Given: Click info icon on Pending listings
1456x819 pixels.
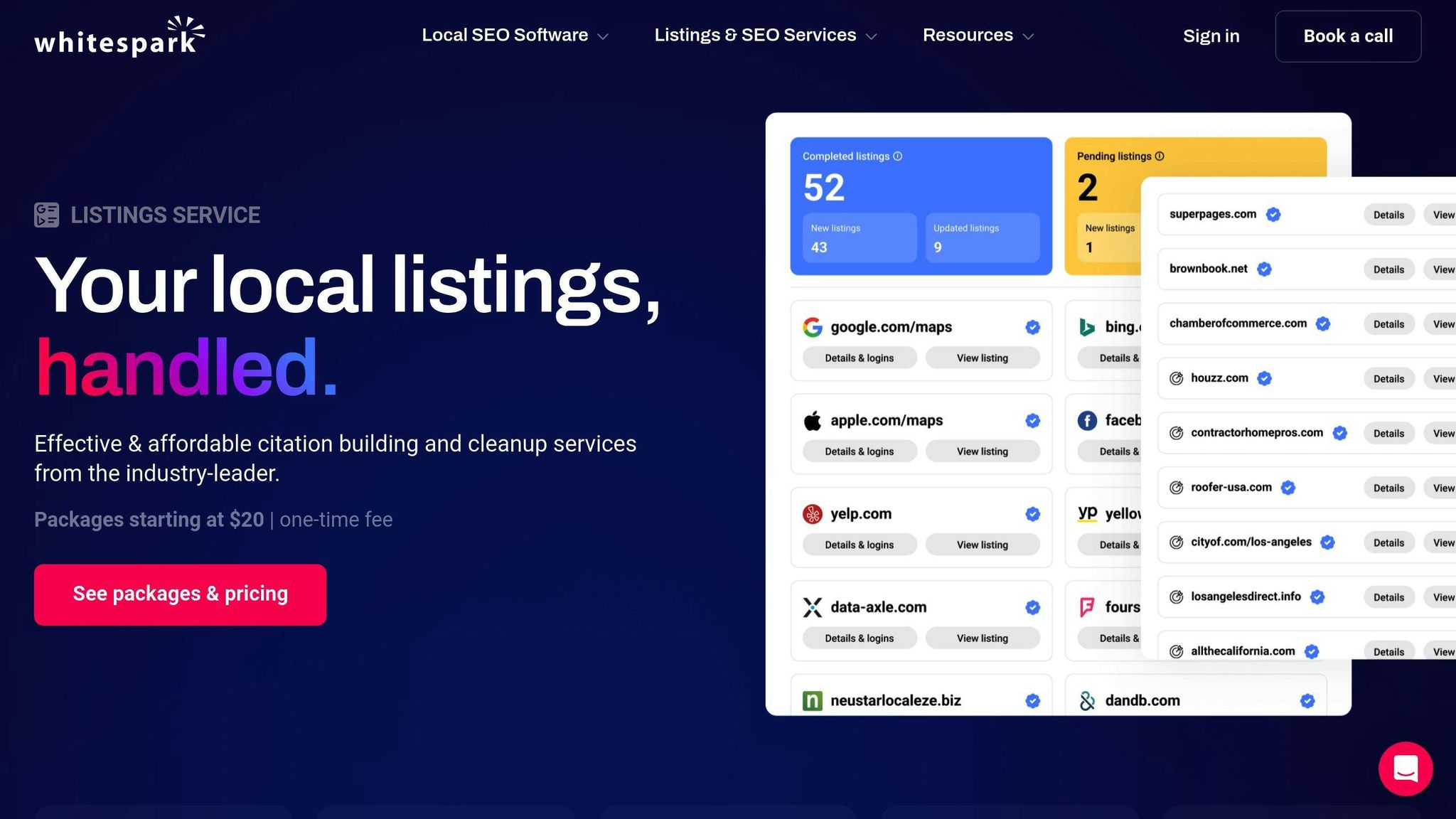Looking at the screenshot, I should 1160,156.
